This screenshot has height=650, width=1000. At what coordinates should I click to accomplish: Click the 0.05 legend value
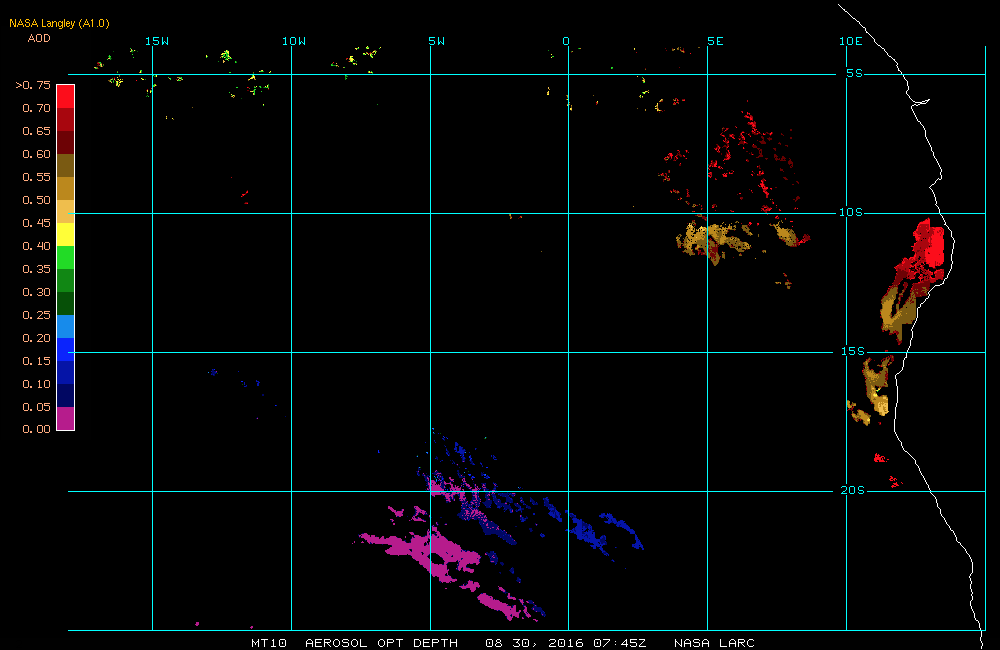(x=36, y=407)
